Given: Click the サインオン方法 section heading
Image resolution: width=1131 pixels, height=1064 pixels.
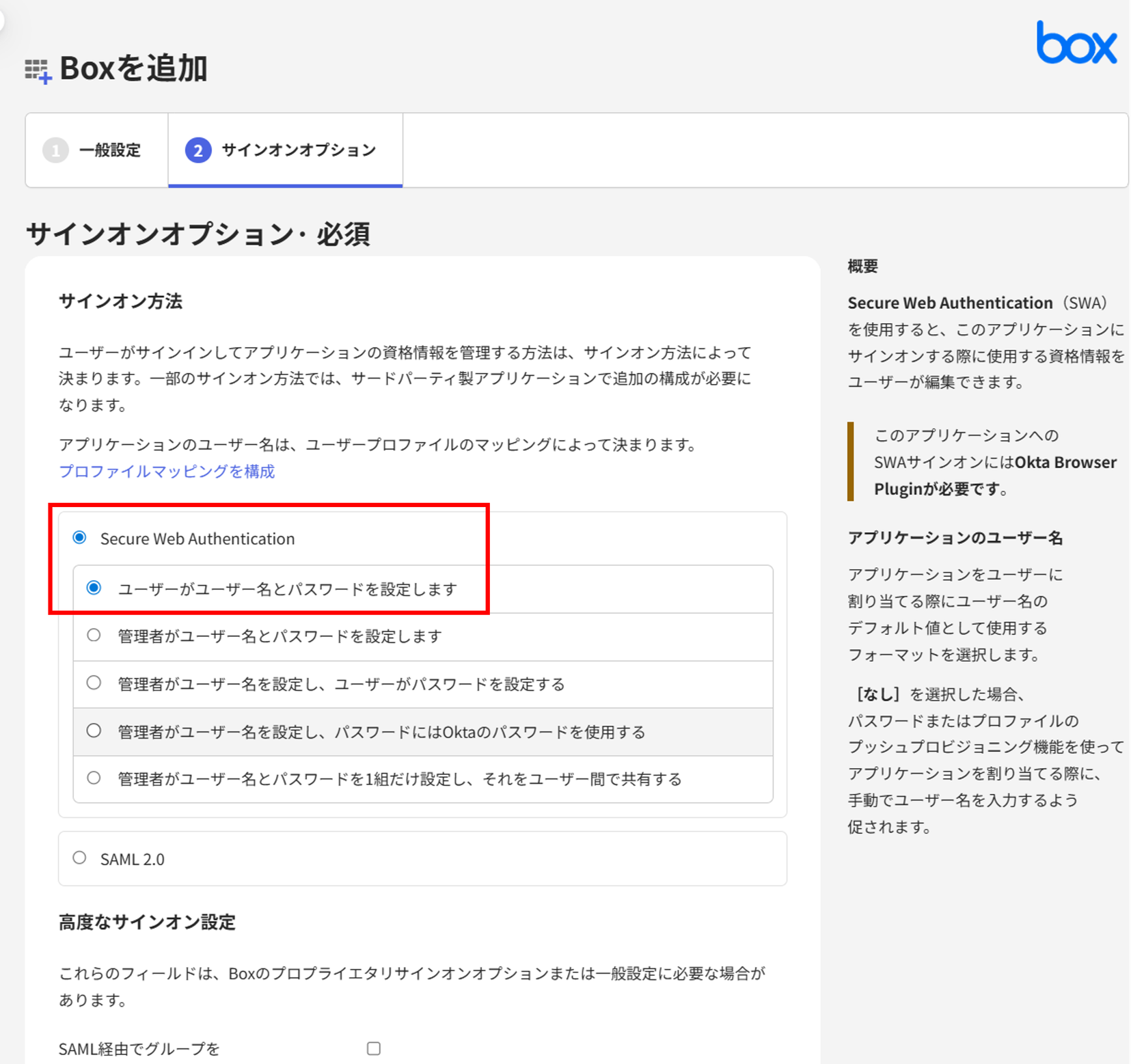Looking at the screenshot, I should (x=120, y=301).
